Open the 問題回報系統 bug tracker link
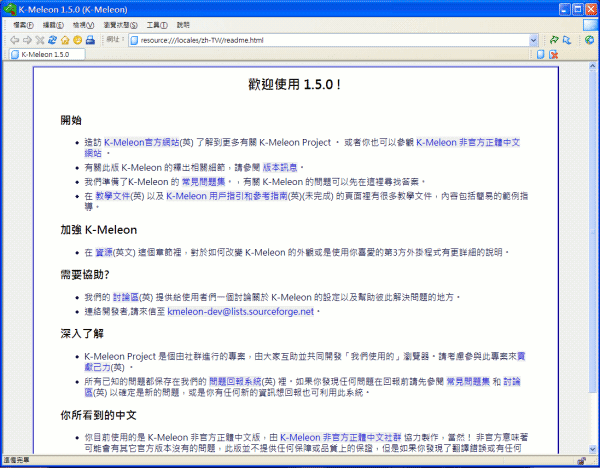Image resolution: width=600 pixels, height=468 pixels. pyautogui.click(x=235, y=381)
